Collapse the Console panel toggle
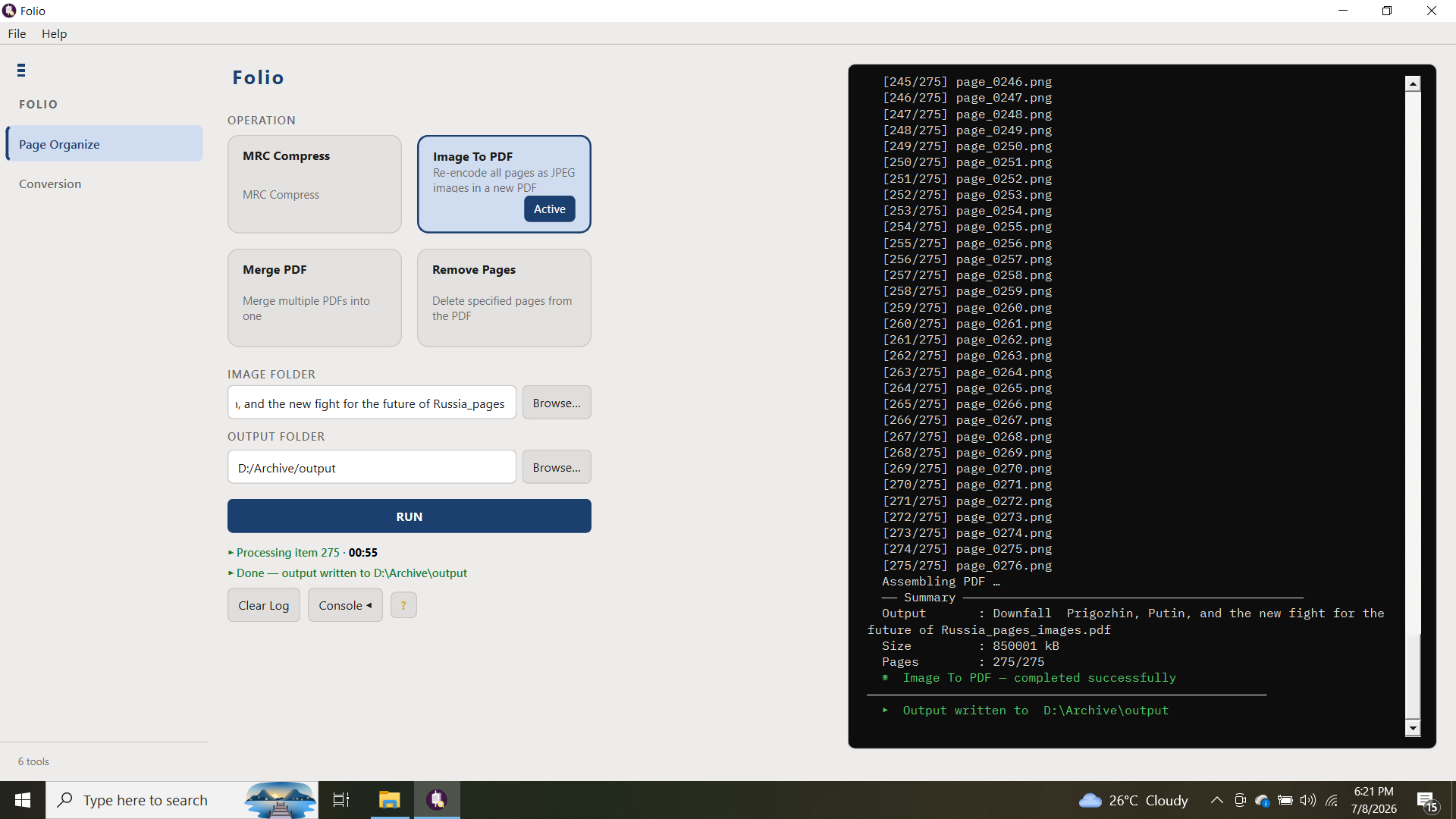Viewport: 1456px width, 819px height. coord(345,605)
